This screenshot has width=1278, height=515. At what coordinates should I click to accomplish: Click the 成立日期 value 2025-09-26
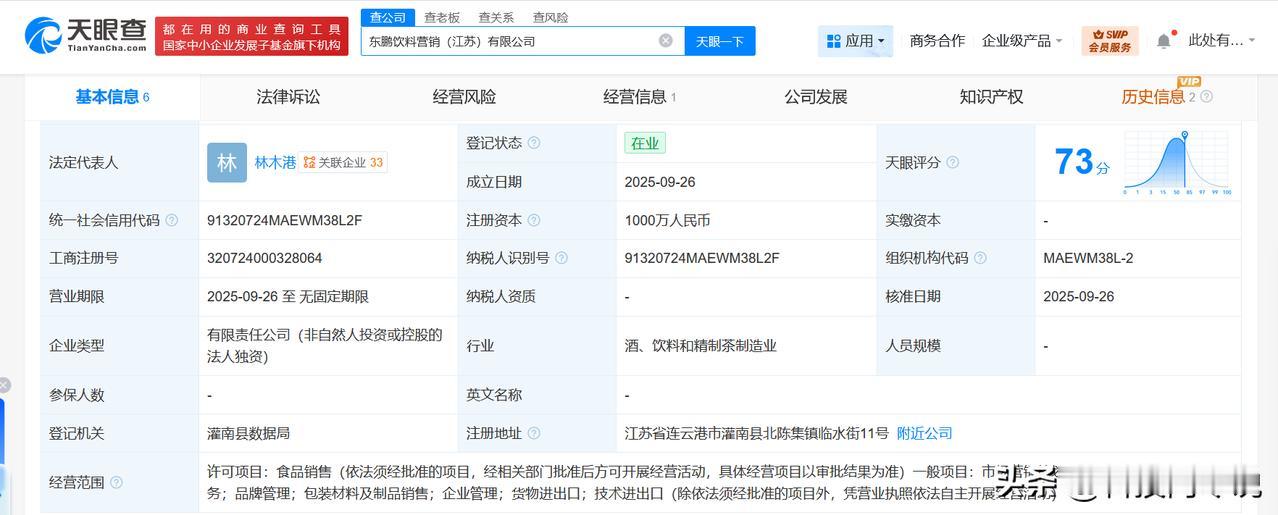tap(660, 182)
